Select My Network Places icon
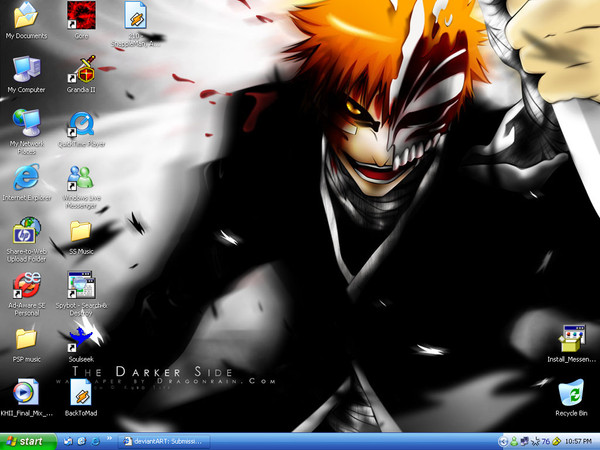Image resolution: width=600 pixels, height=450 pixels. (26, 123)
